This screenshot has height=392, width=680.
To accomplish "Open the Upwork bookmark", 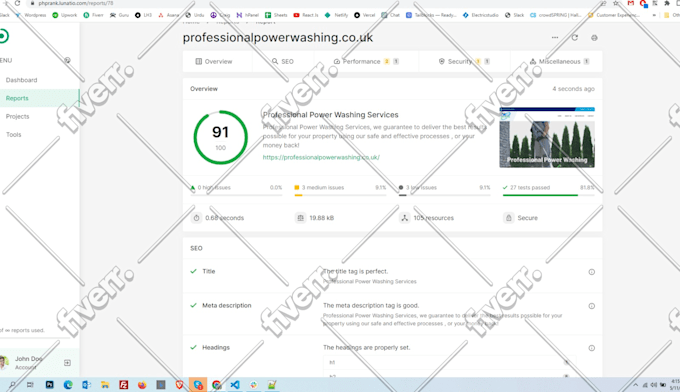I will (x=65, y=15).
